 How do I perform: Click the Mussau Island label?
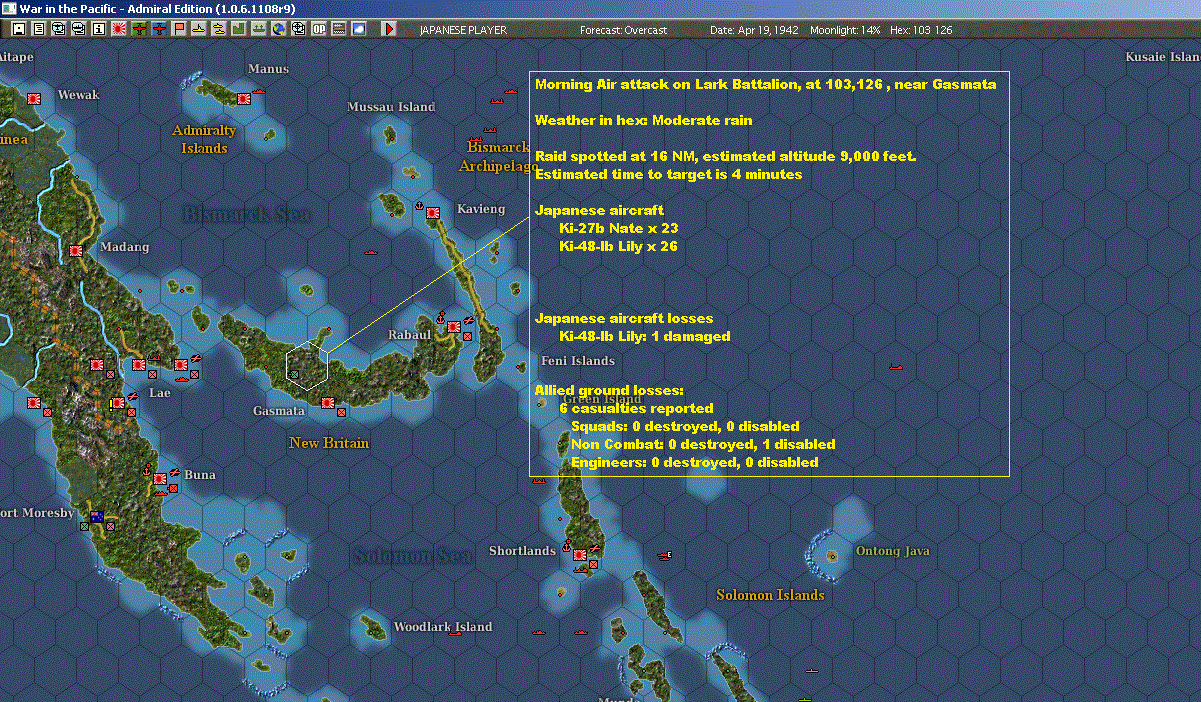(391, 107)
